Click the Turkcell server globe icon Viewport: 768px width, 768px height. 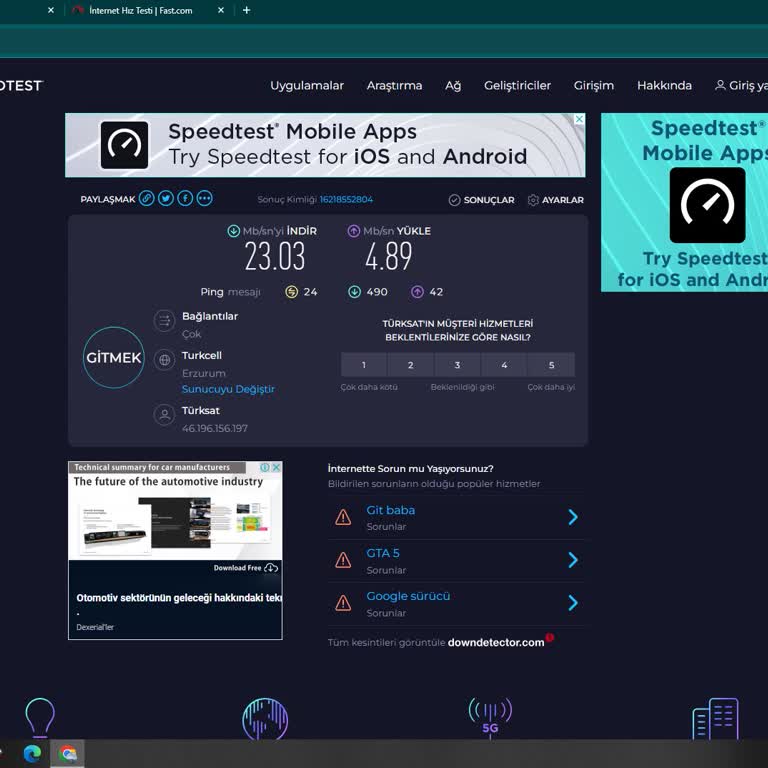[x=165, y=360]
